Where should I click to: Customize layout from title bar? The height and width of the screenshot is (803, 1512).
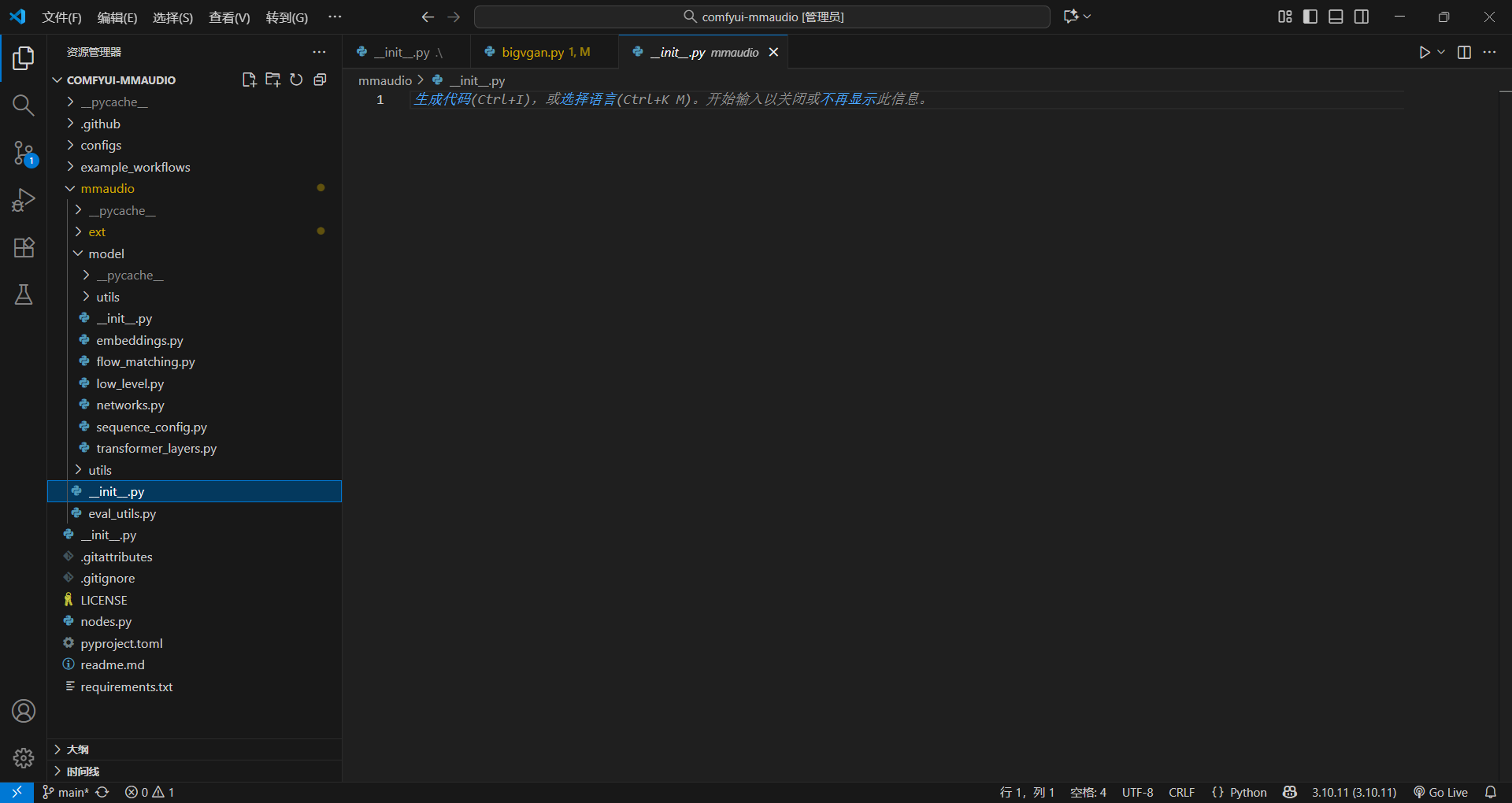click(x=1284, y=17)
